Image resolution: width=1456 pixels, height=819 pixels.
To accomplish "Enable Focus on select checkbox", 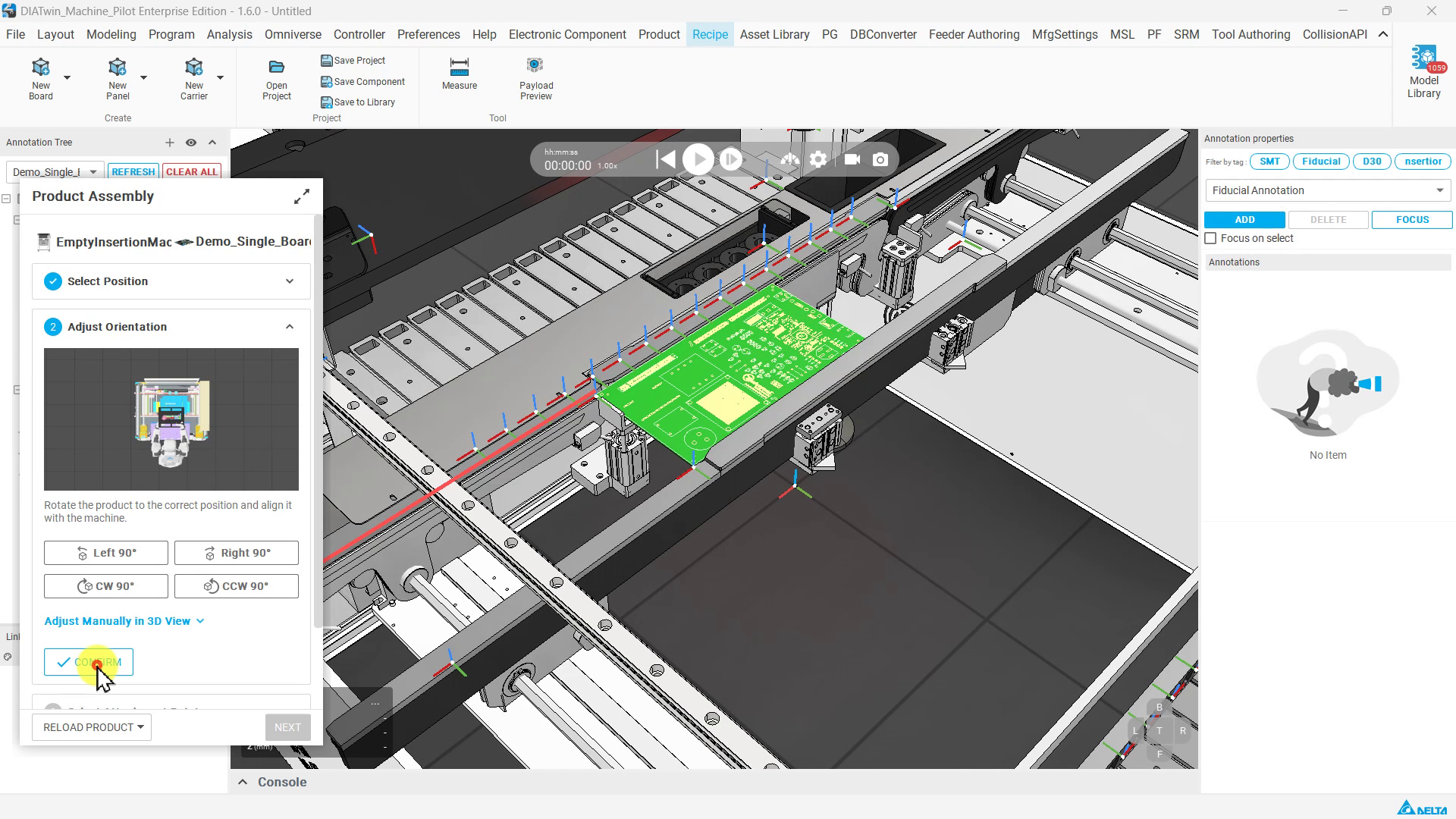I will tap(1211, 238).
